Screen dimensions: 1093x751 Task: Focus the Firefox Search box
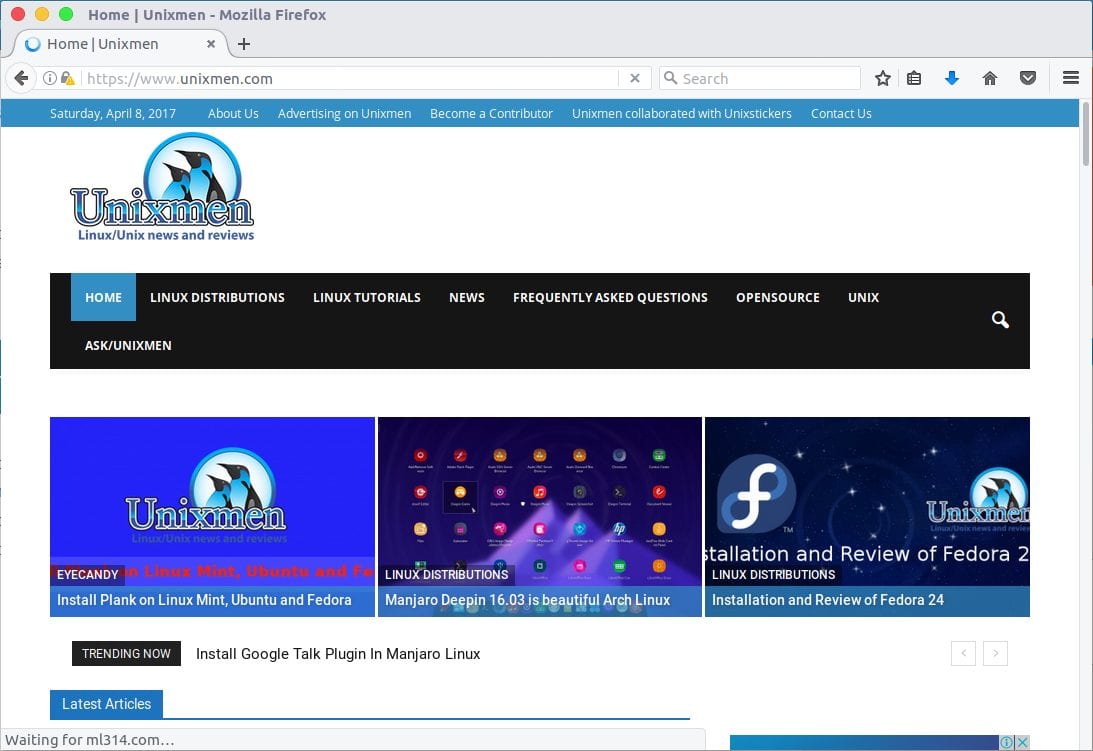point(760,78)
